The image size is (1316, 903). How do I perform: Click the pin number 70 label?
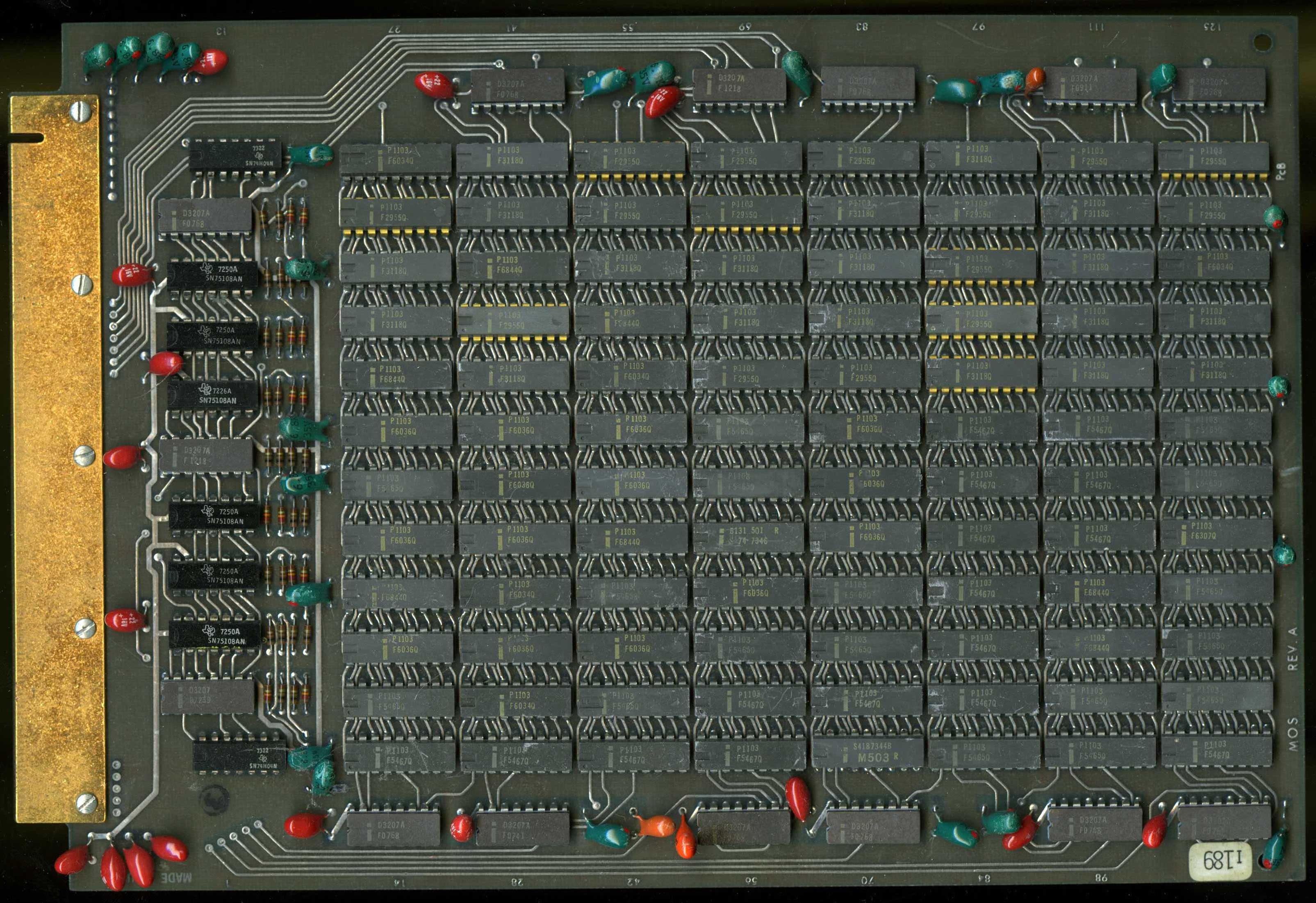click(x=867, y=880)
